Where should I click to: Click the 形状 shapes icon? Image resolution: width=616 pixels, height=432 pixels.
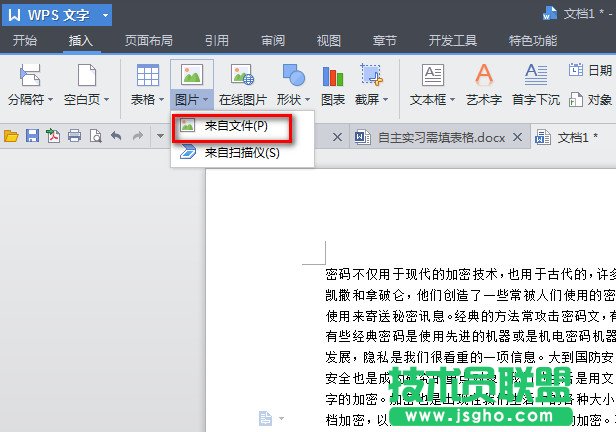tap(293, 75)
